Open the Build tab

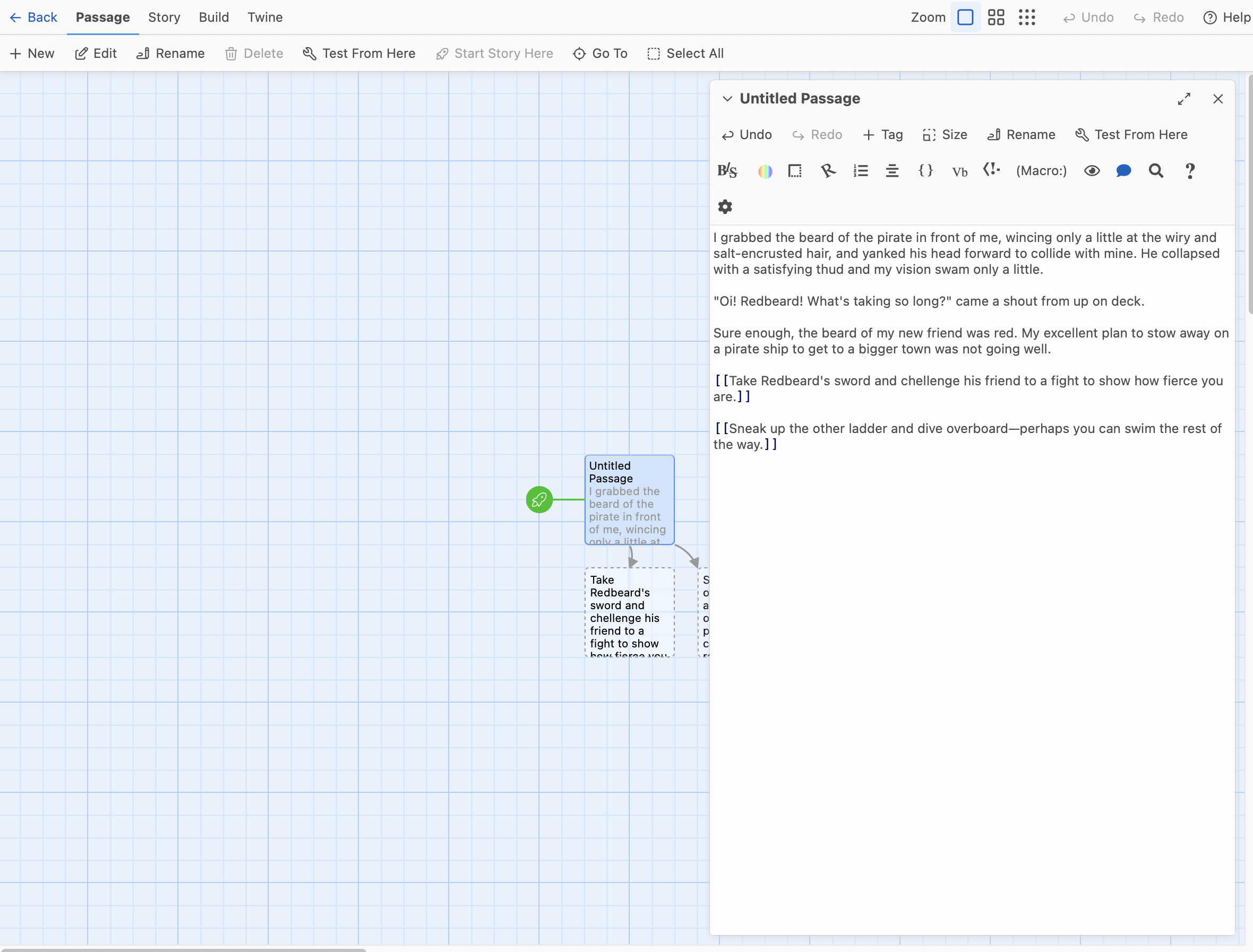[214, 18]
